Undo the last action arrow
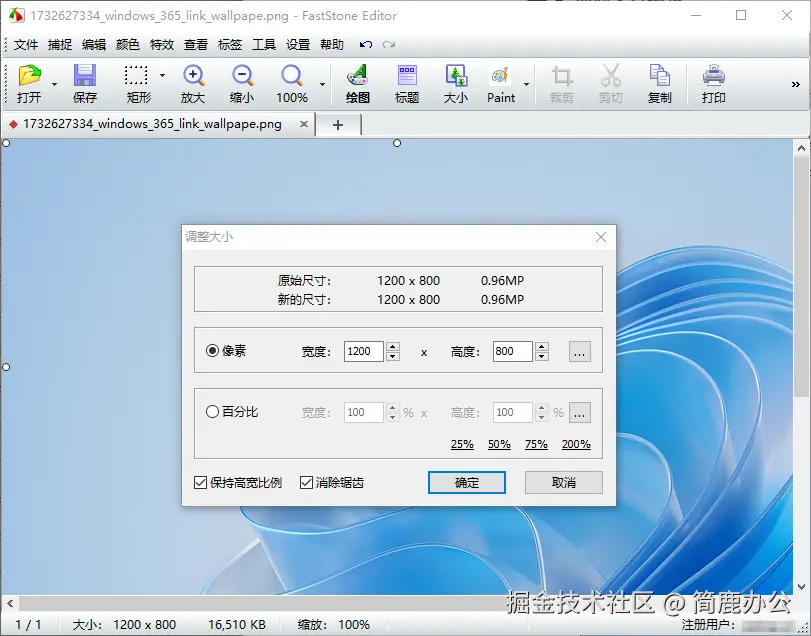Screen dimensions: 811x636 [x=366, y=45]
